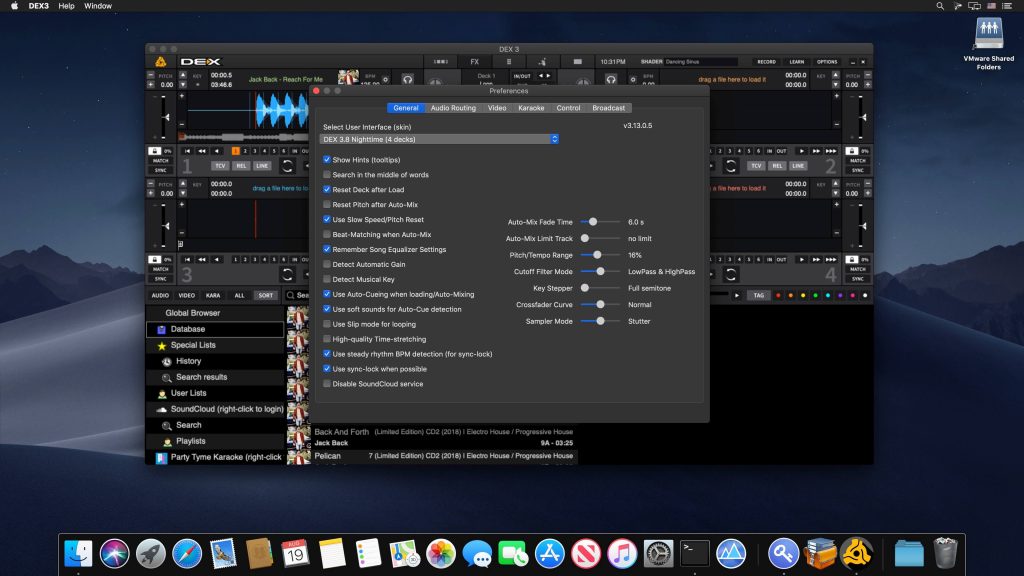Click the DEX logo icon at top-left
The height and width of the screenshot is (576, 1024).
(160, 62)
